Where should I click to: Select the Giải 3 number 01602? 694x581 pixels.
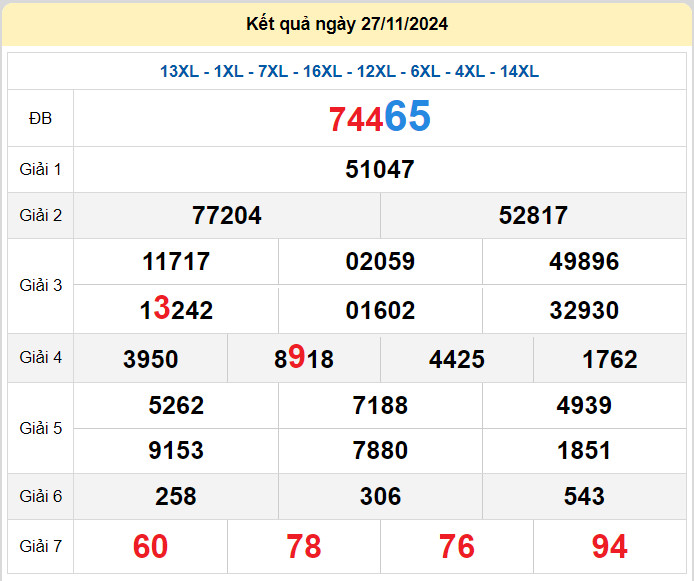[380, 310]
